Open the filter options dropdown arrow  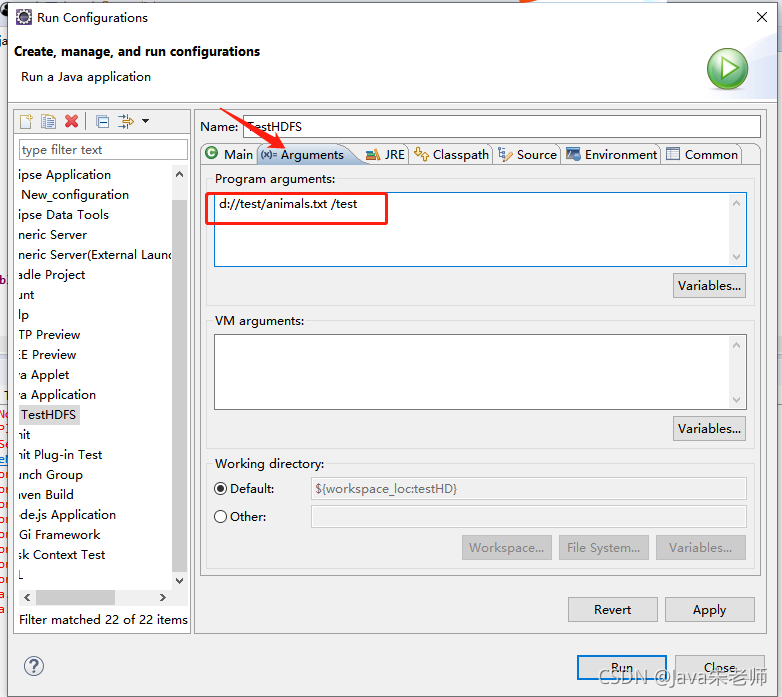[x=146, y=121]
